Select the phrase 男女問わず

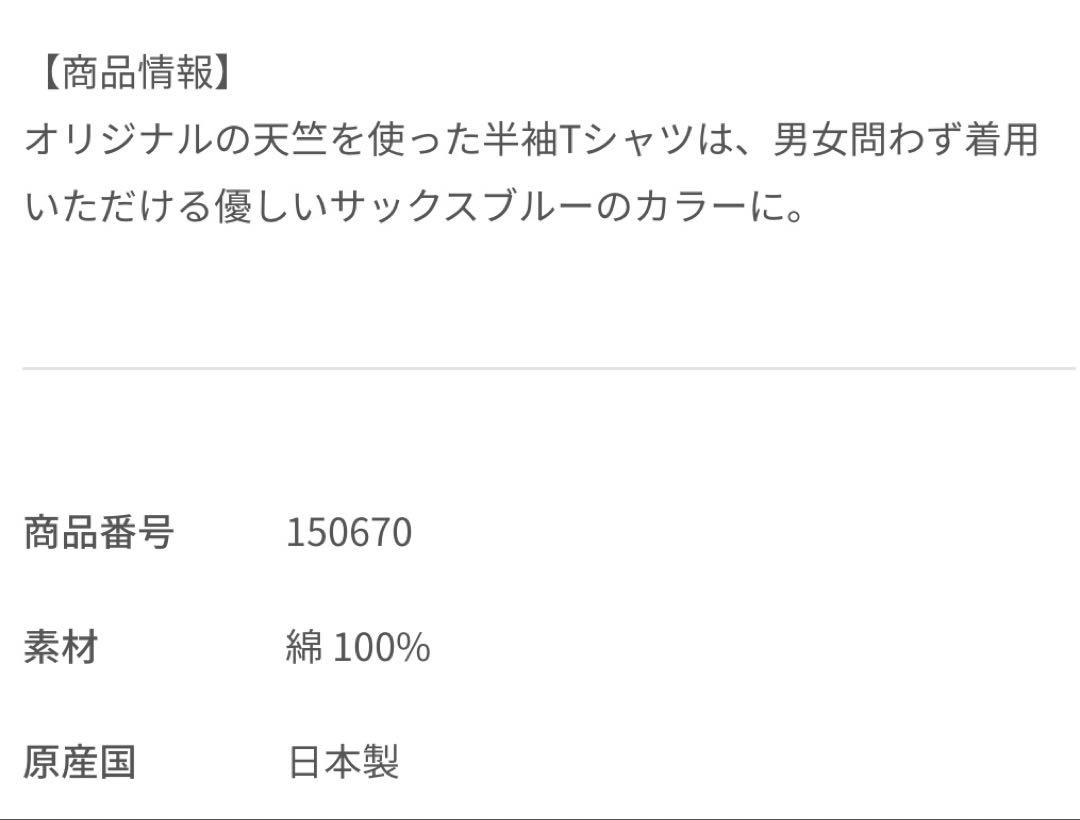tap(868, 140)
